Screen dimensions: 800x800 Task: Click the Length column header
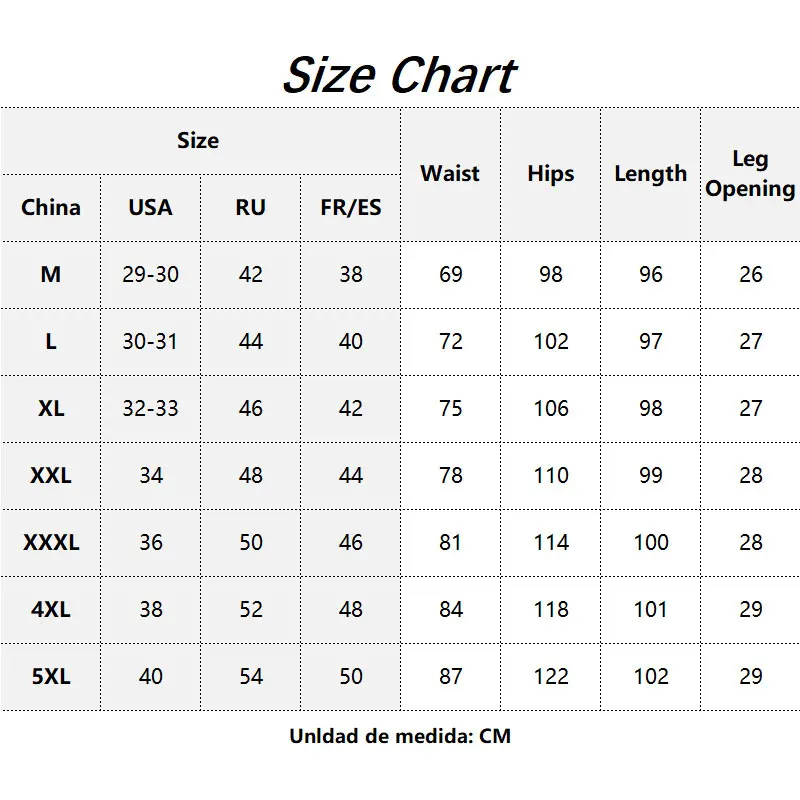[650, 174]
